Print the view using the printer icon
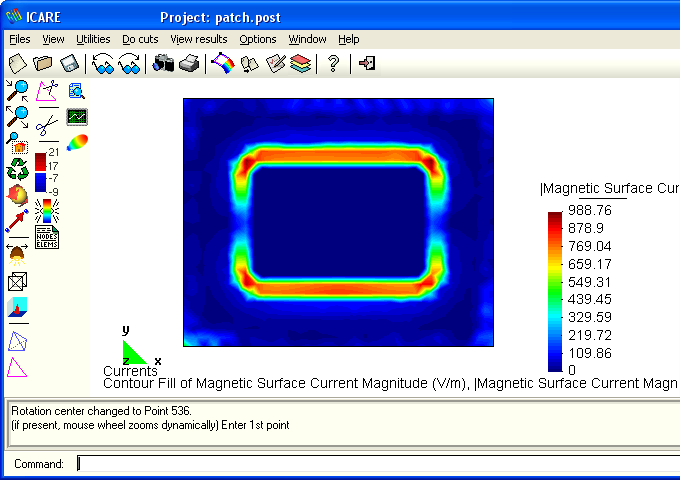 (189, 64)
